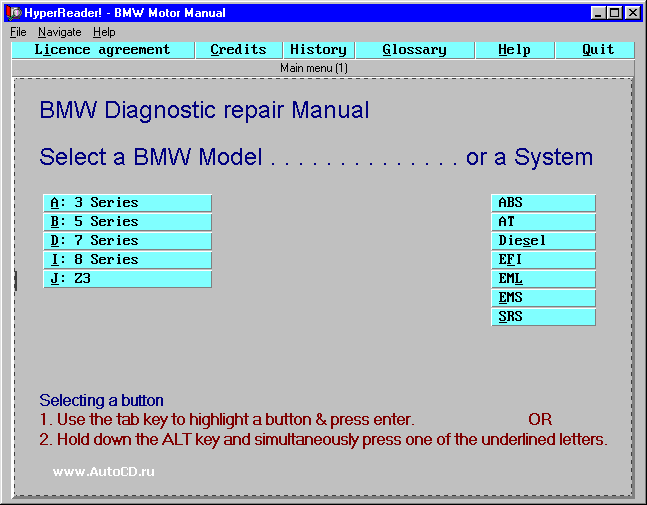Open the SRS system section
647x505 pixels.
(543, 317)
